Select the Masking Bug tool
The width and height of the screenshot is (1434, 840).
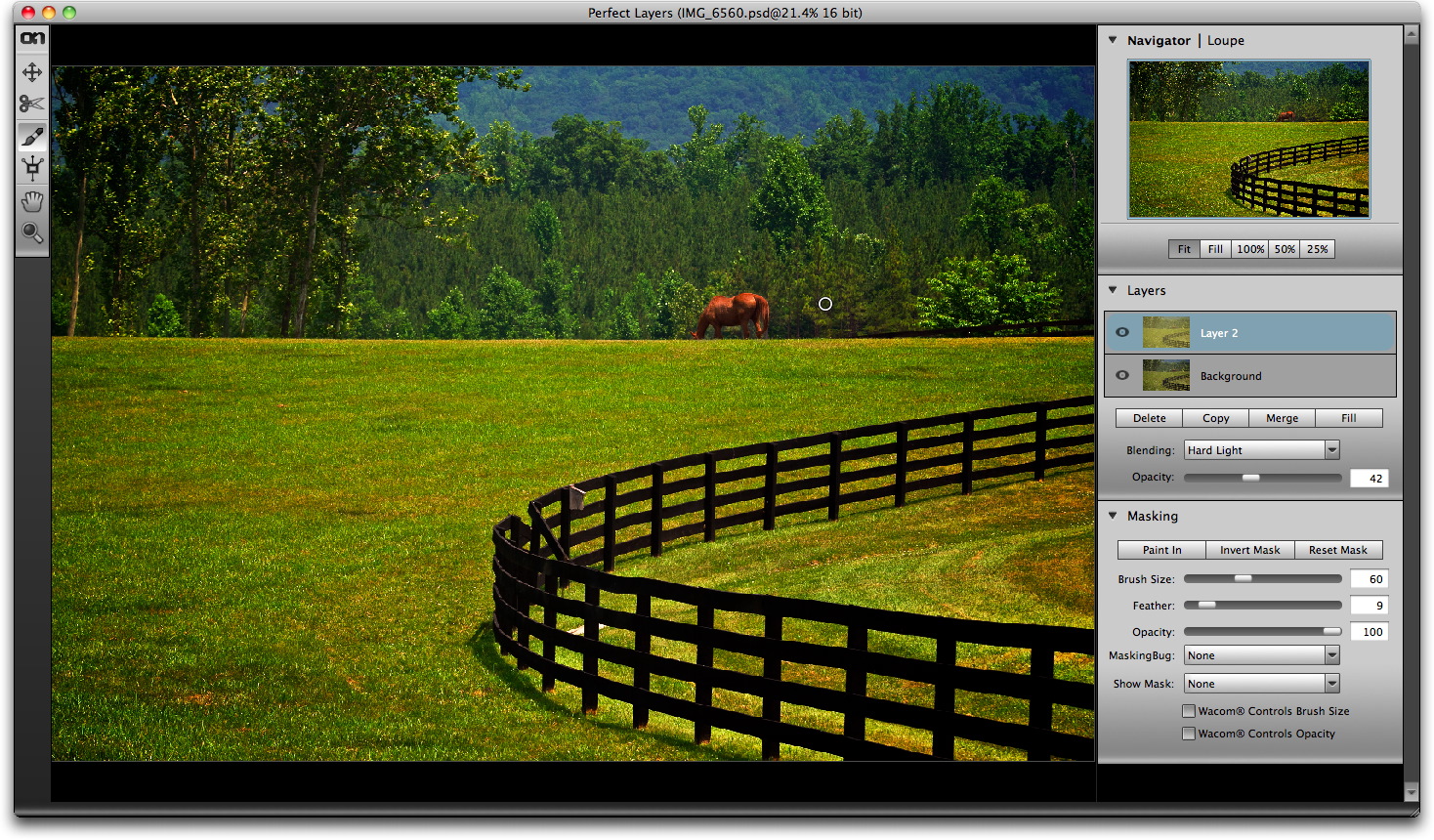click(x=32, y=169)
